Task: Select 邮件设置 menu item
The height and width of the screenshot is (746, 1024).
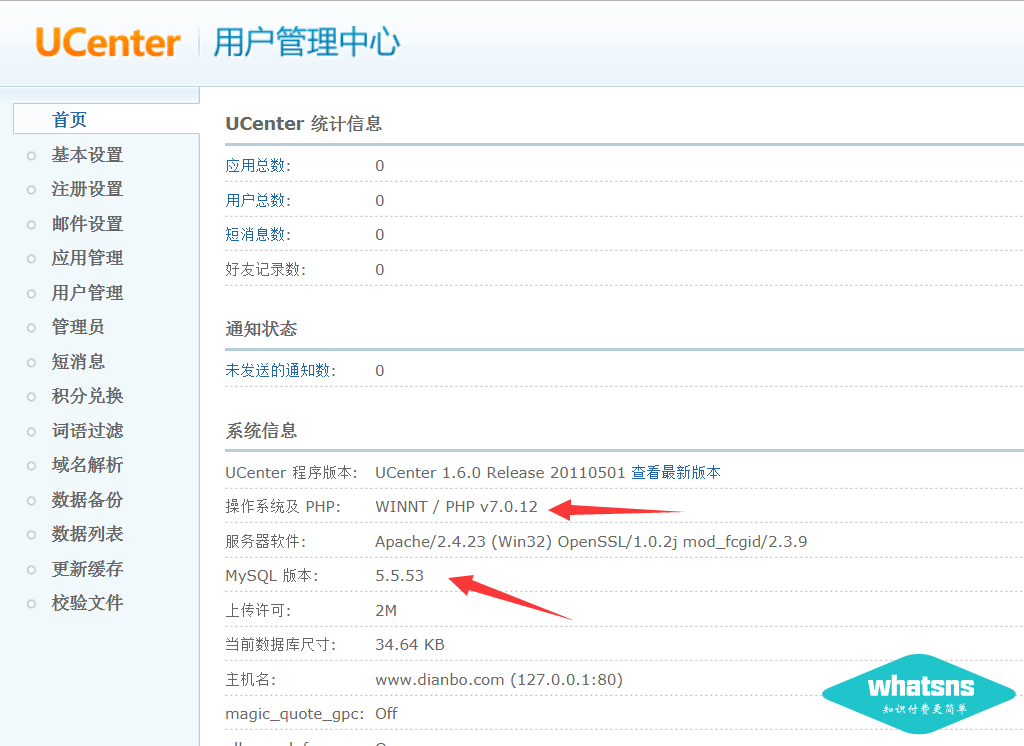Action: [87, 224]
